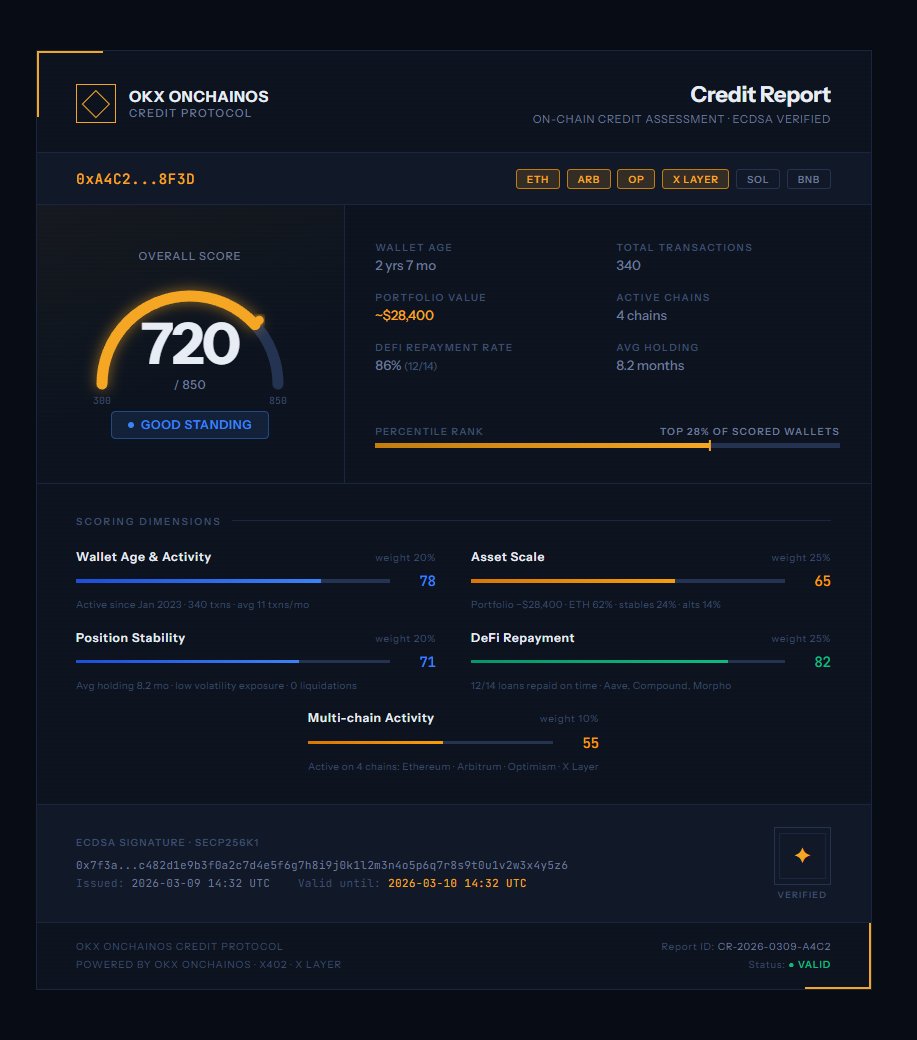Click the VALID status indicator
The height and width of the screenshot is (1040, 917).
point(809,964)
